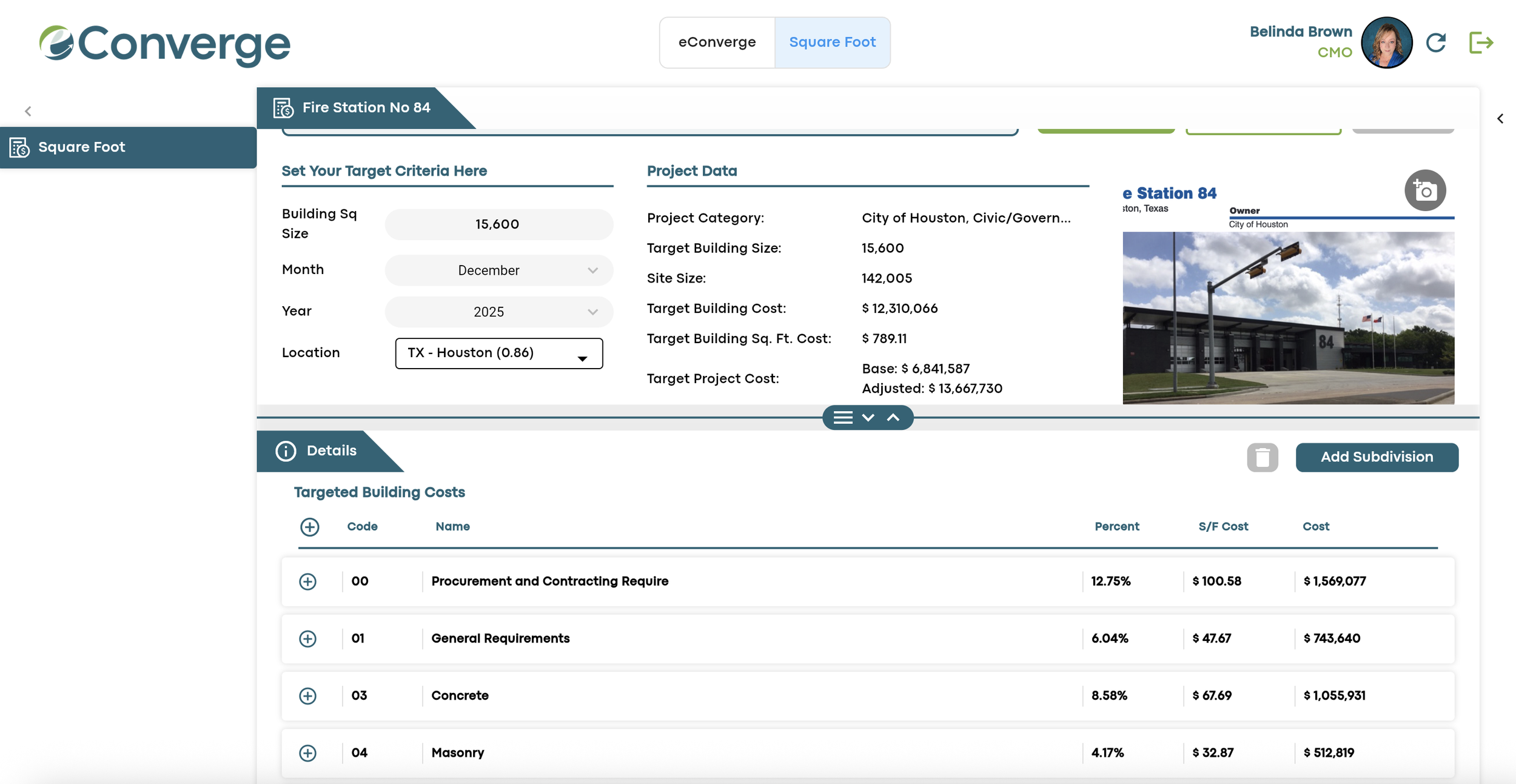Open the Month dropdown showing December
The height and width of the screenshot is (784, 1516).
pyautogui.click(x=498, y=270)
